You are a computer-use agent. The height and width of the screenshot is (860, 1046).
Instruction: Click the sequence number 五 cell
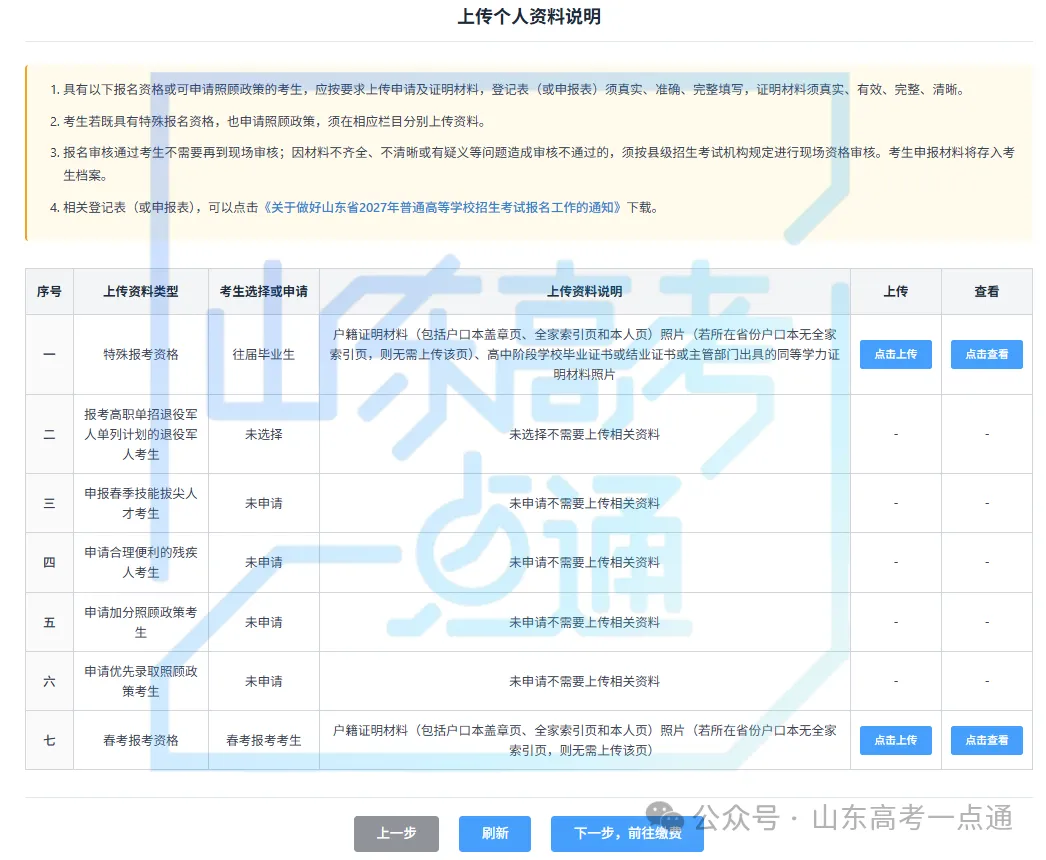point(49,622)
